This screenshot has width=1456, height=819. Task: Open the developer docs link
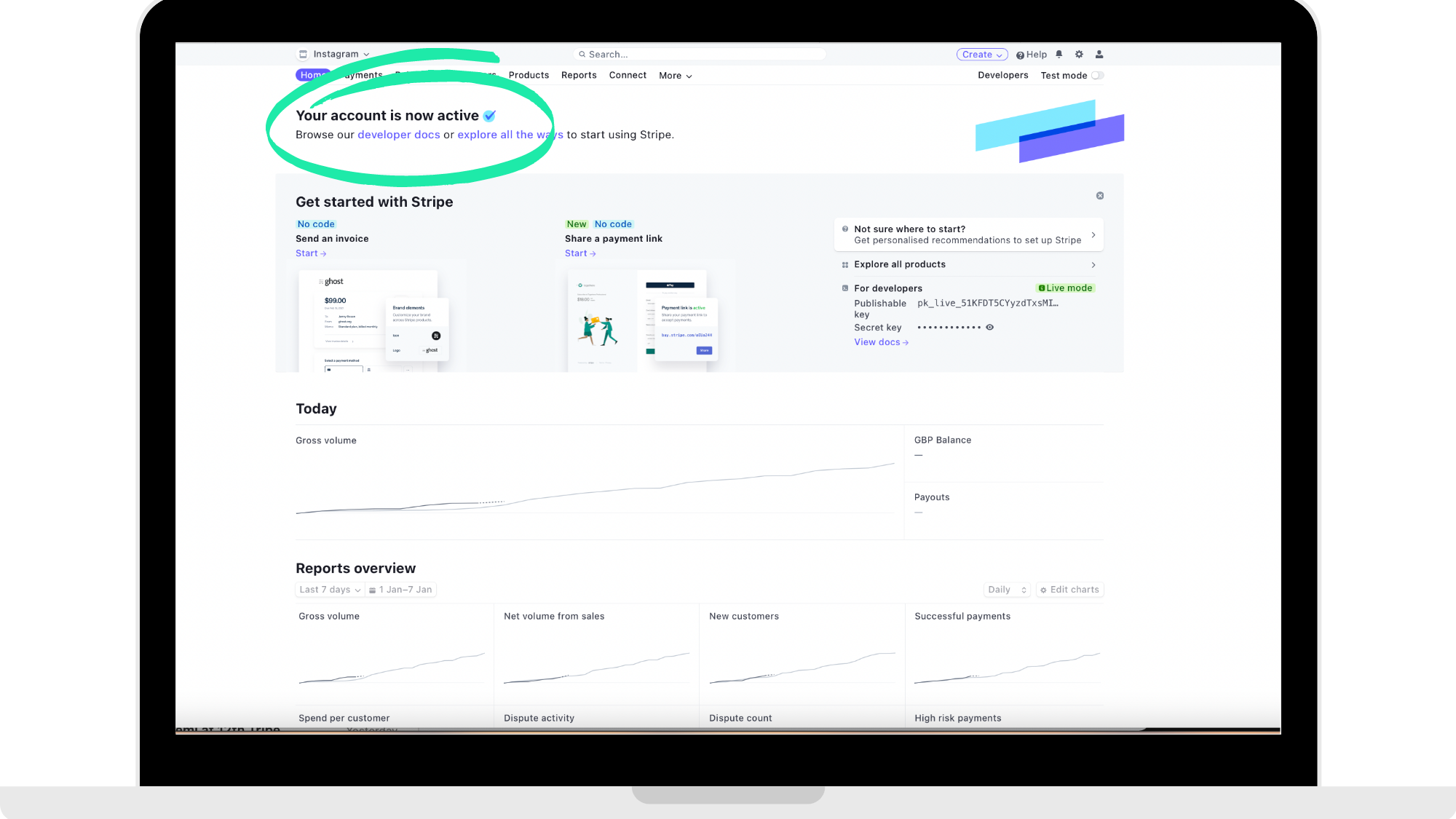(x=398, y=135)
